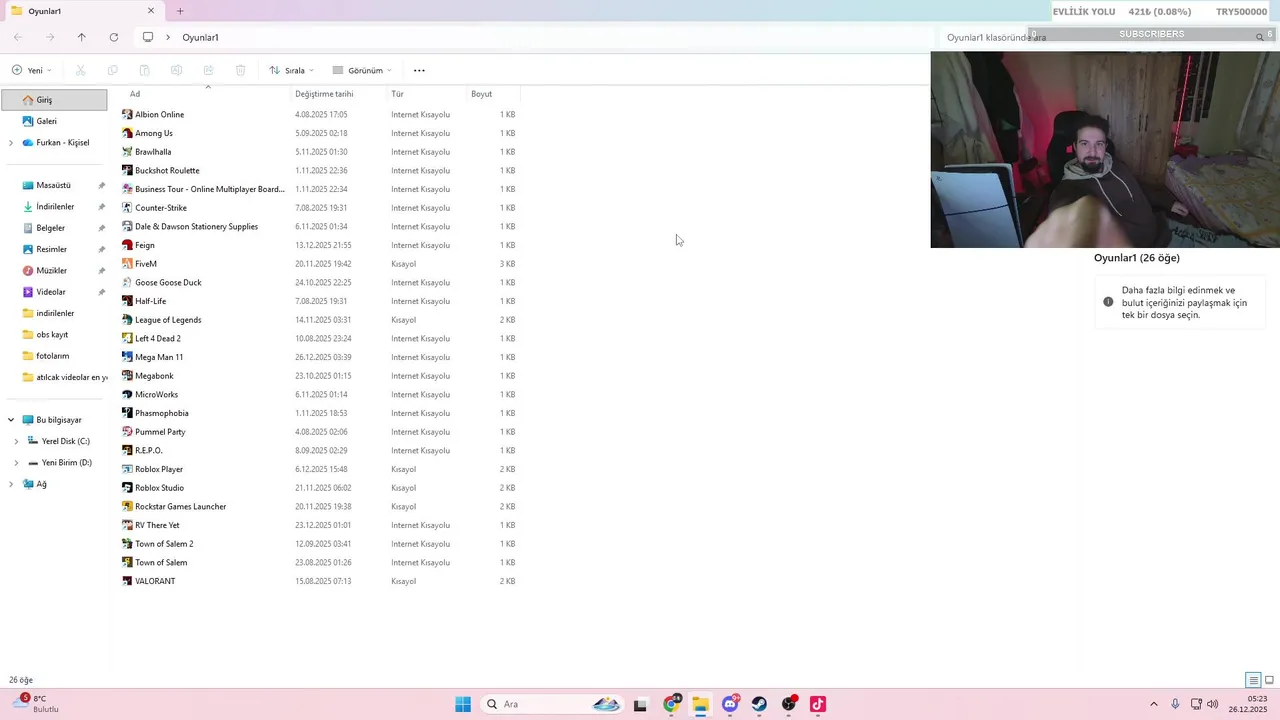
Task: Click the Paste toolbar icon
Action: [x=145, y=70]
